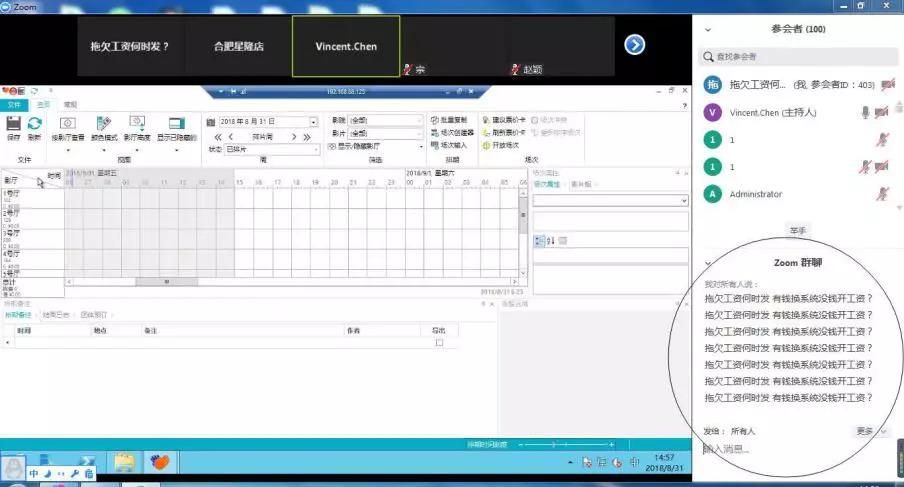Click the chat message input box

click(x=796, y=449)
